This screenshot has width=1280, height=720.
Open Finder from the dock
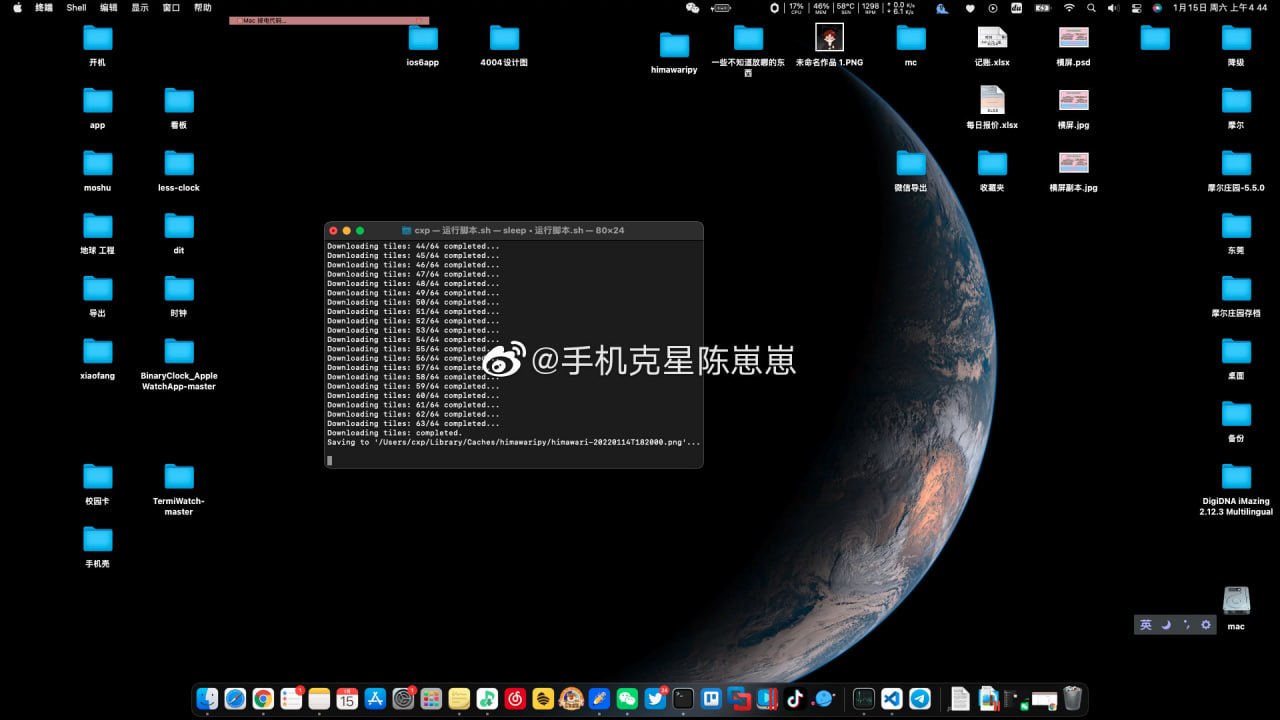coord(207,699)
